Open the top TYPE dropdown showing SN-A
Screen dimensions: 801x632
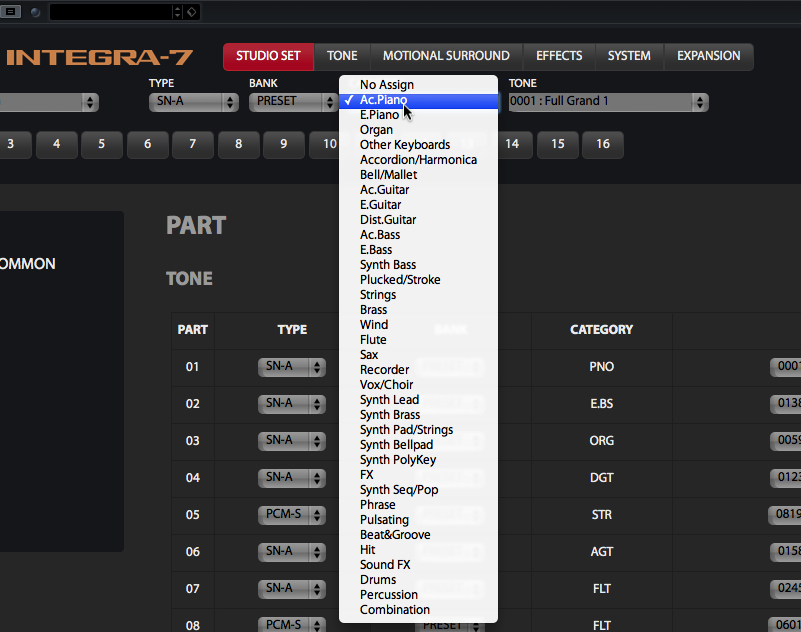click(x=194, y=102)
